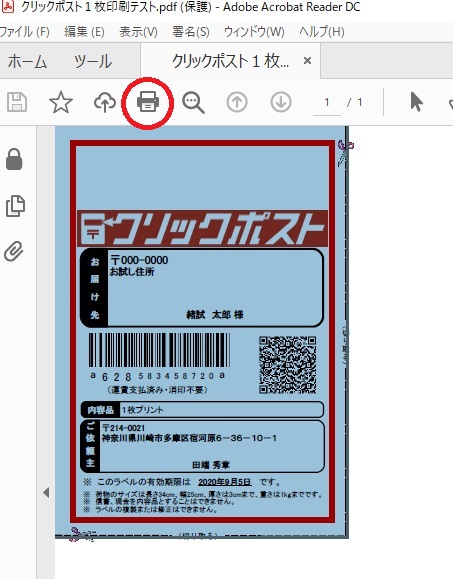Select the クリックポスト１枚... document tab

pyautogui.click(x=230, y=61)
